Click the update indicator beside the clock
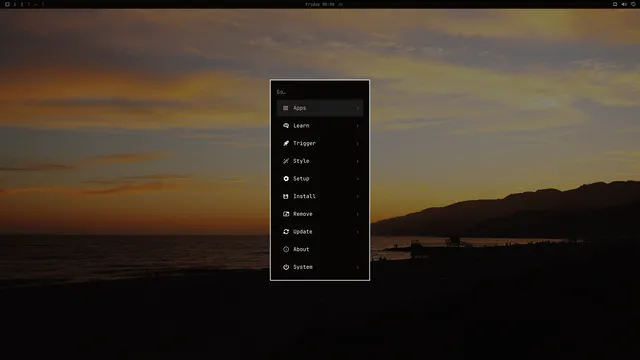Viewport: 640px width, 360px height. point(340,4)
